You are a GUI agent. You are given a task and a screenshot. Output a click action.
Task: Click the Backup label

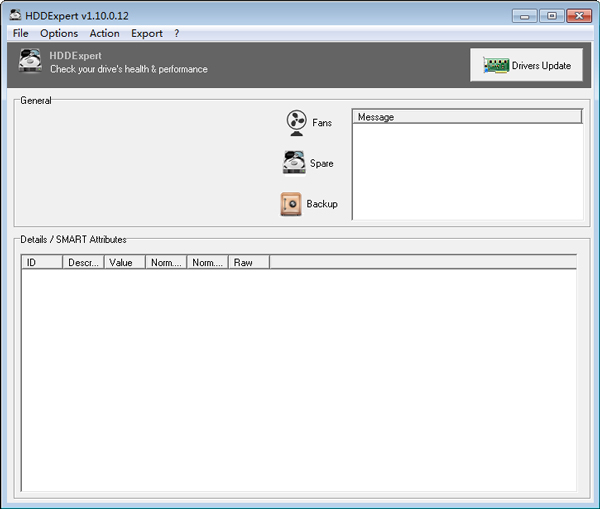tap(322, 204)
